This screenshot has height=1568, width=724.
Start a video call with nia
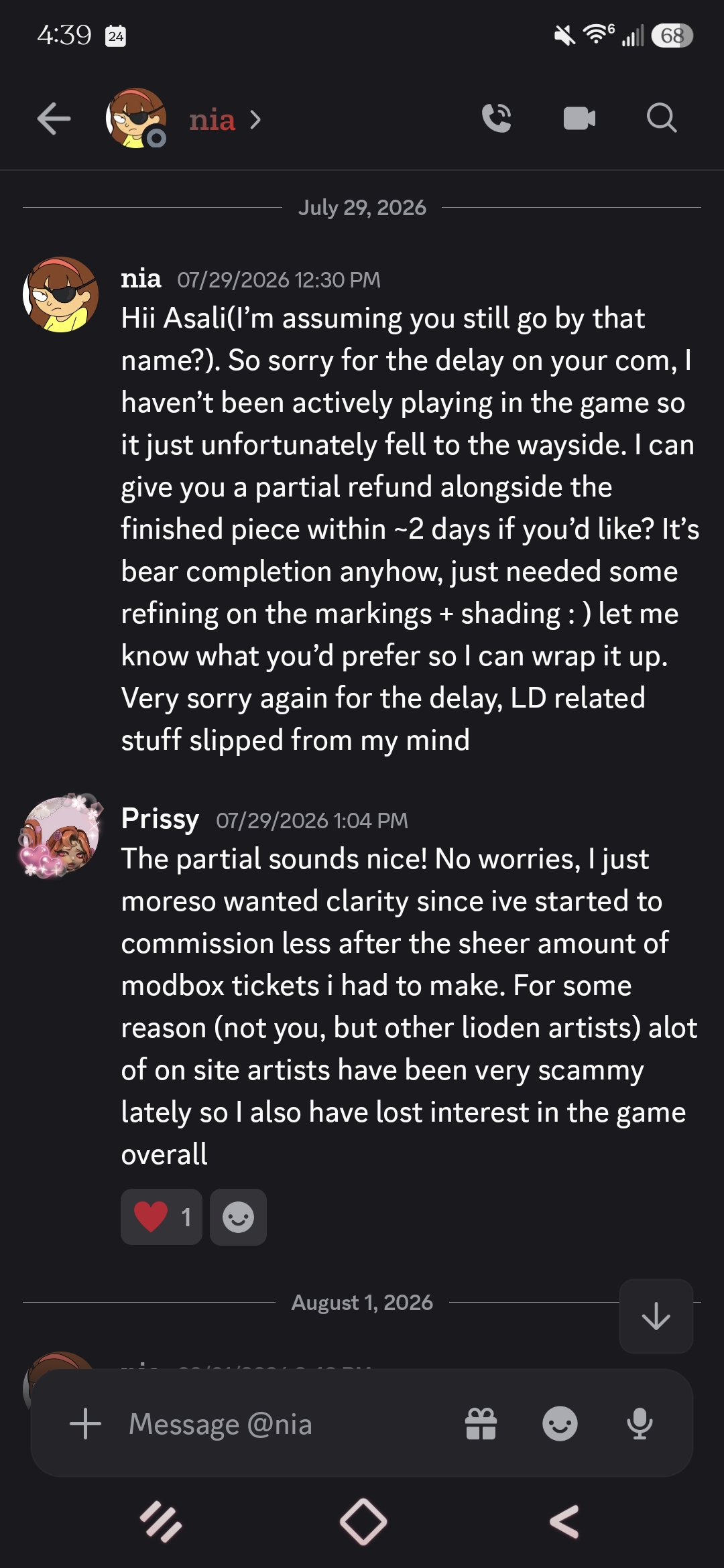[579, 119]
